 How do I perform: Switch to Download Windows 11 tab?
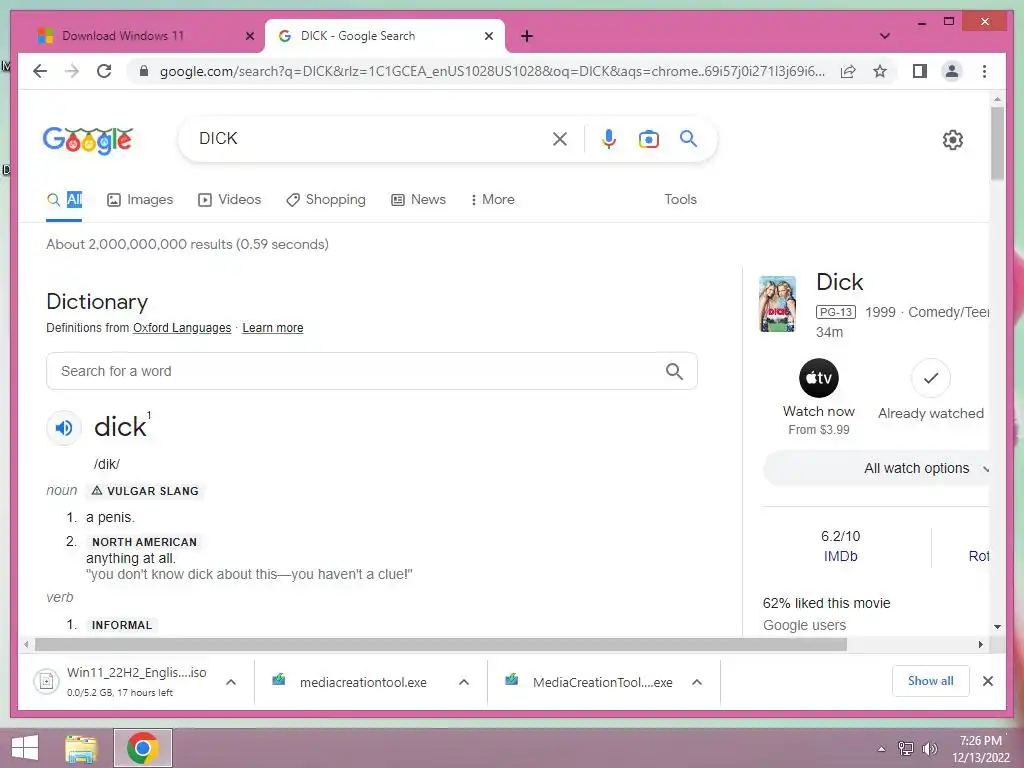(x=136, y=36)
